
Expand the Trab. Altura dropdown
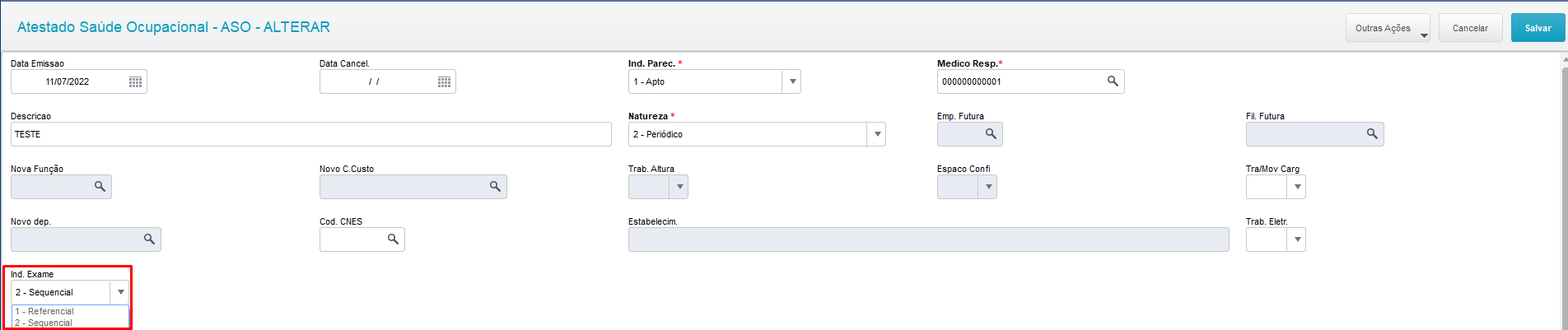pos(679,187)
